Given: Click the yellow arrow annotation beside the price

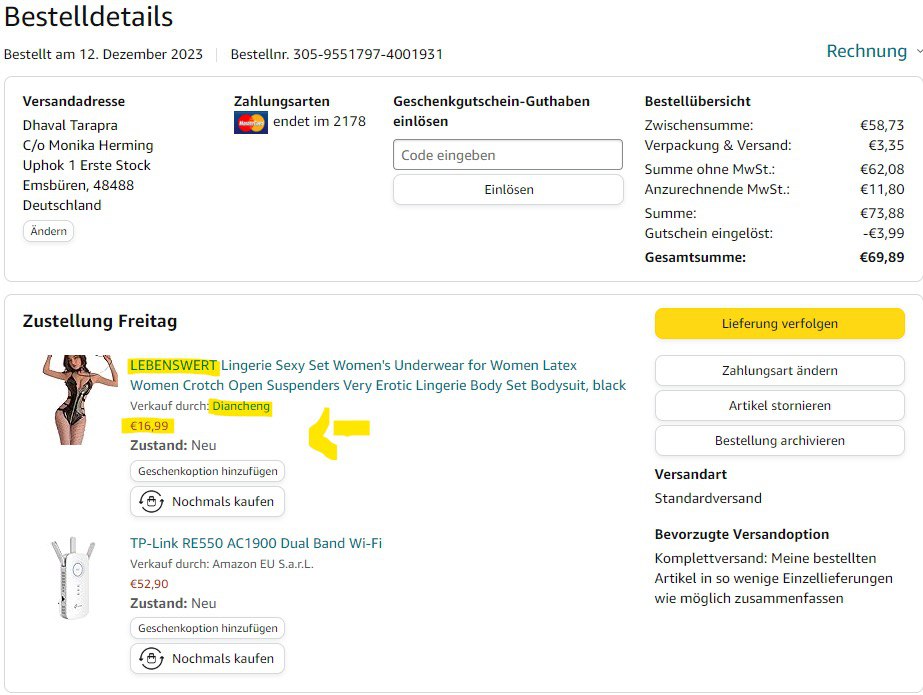Looking at the screenshot, I should click(x=338, y=431).
